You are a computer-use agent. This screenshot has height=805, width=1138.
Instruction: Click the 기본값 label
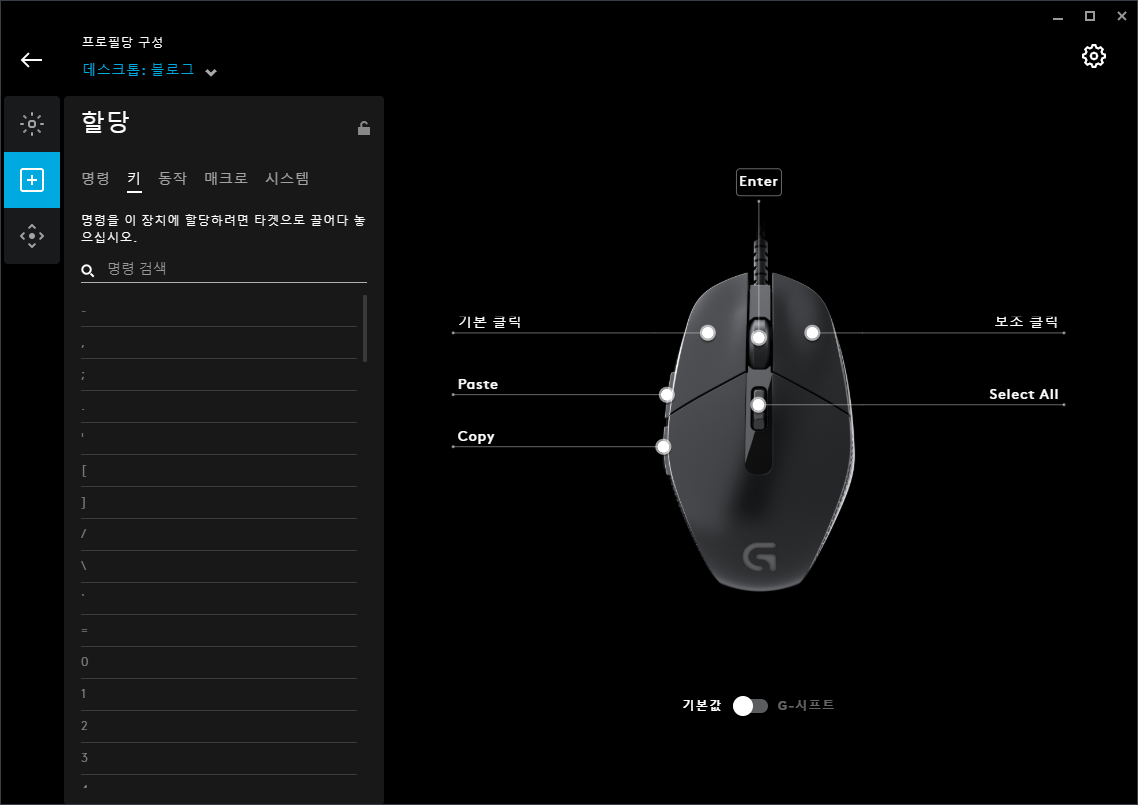[x=701, y=705]
